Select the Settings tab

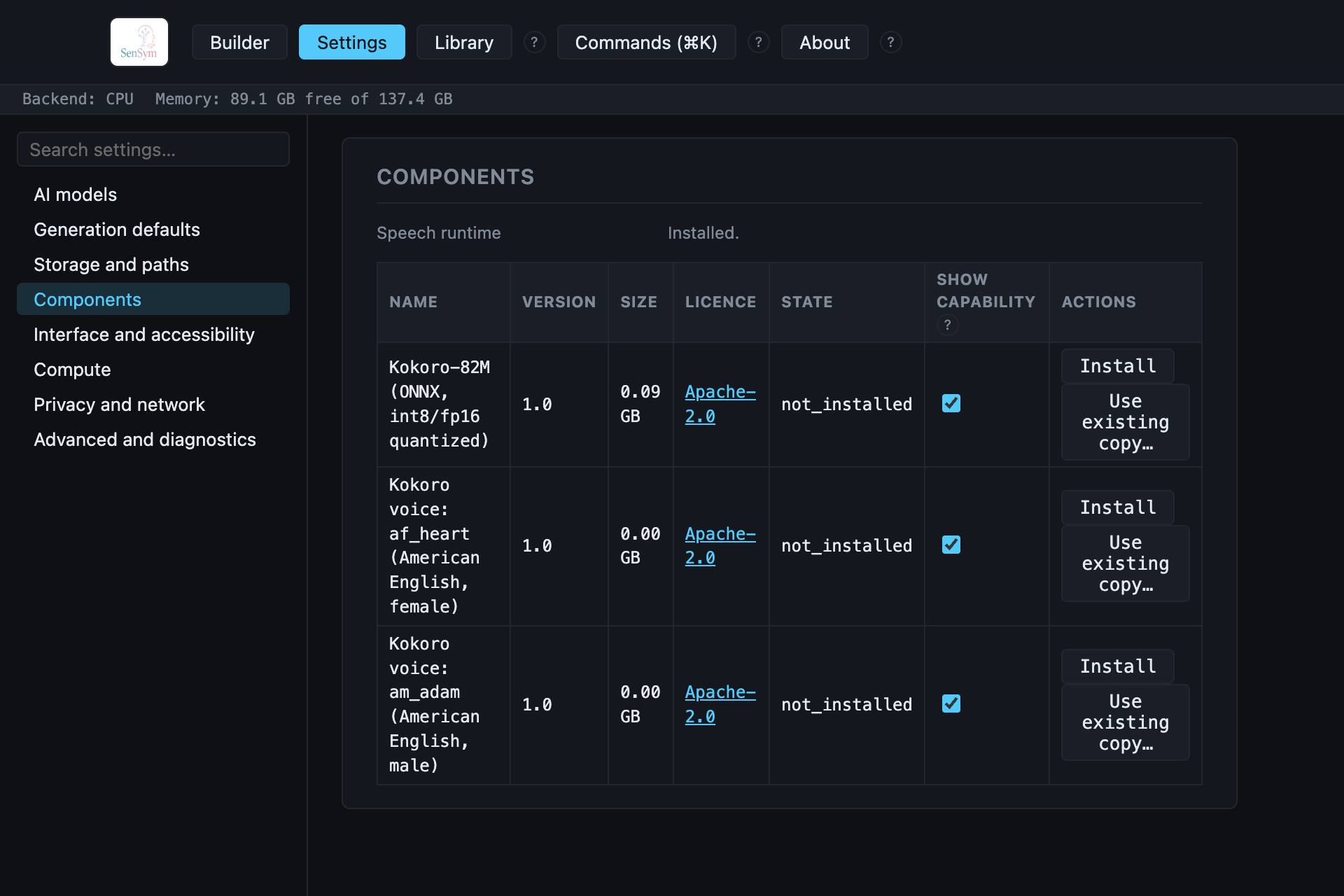[x=351, y=42]
